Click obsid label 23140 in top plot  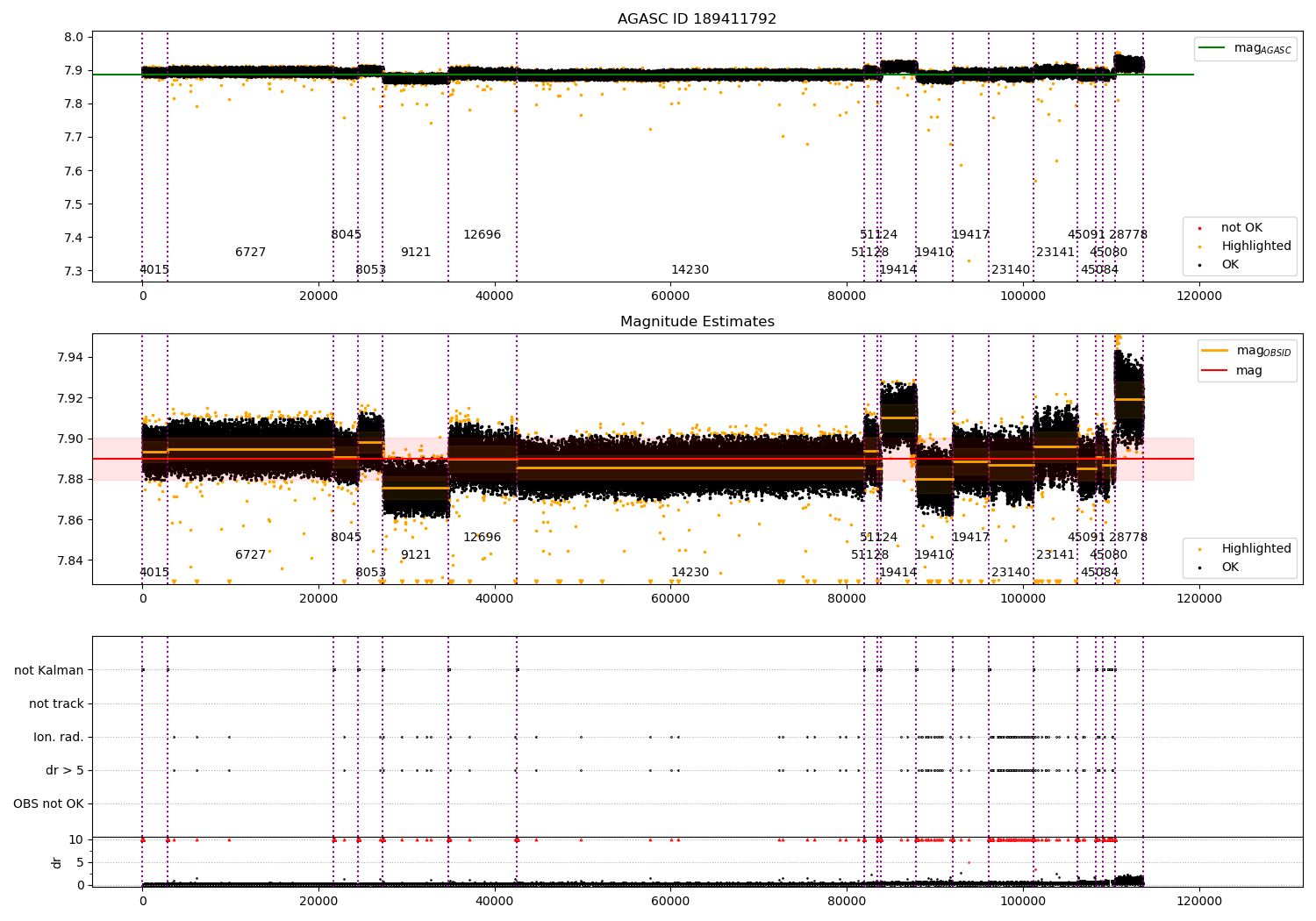[x=1012, y=270]
